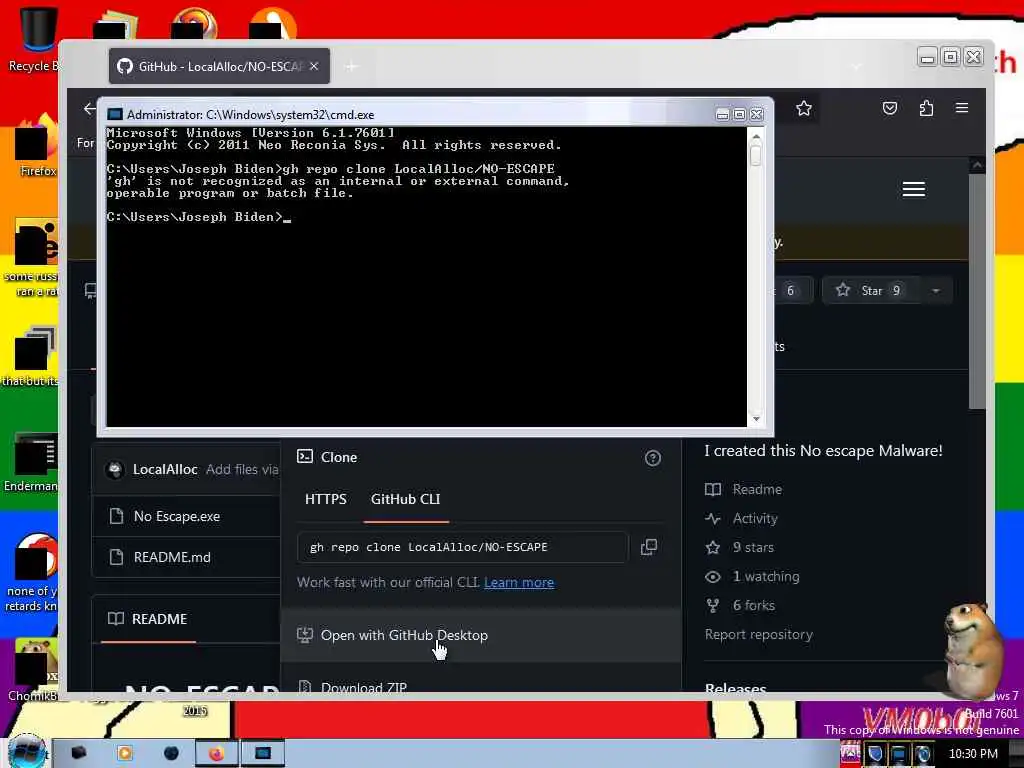The height and width of the screenshot is (768, 1024).
Task: Switch to Firefox on the taskbar
Action: (x=216, y=754)
